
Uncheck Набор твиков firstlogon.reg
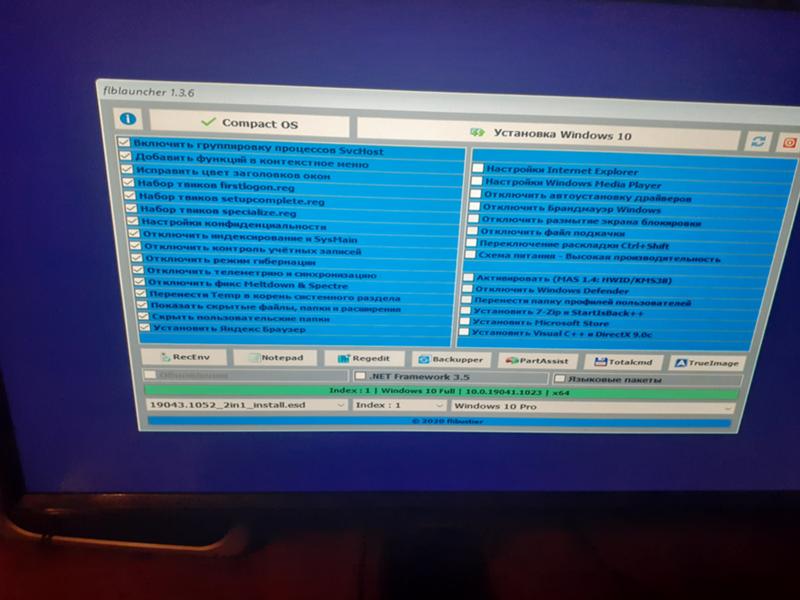(129, 182)
